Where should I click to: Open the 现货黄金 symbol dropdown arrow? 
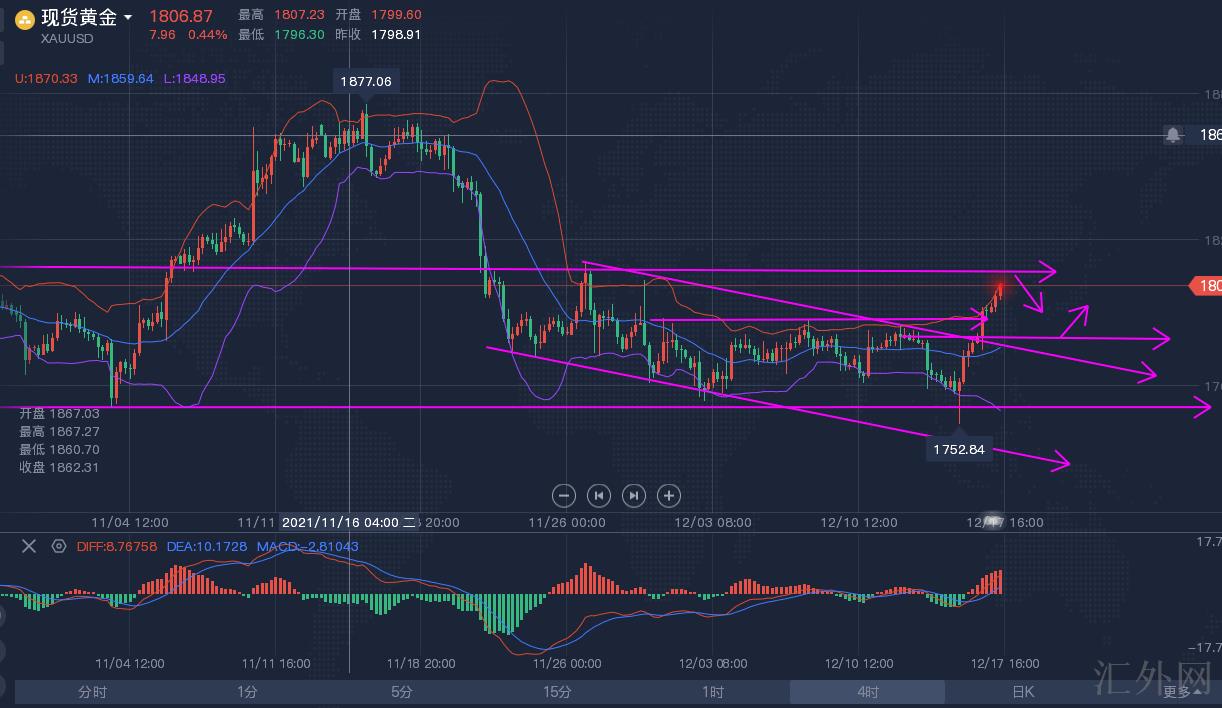[x=128, y=18]
